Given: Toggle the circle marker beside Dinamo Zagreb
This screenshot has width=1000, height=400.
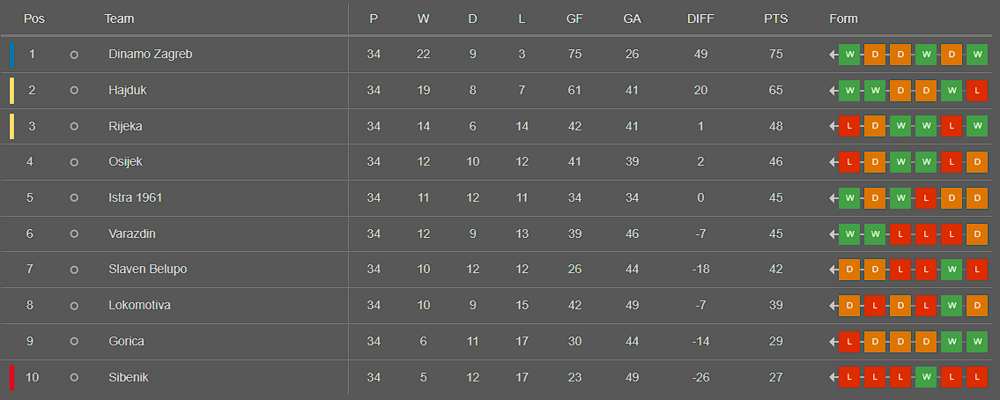Looking at the screenshot, I should (x=74, y=54).
